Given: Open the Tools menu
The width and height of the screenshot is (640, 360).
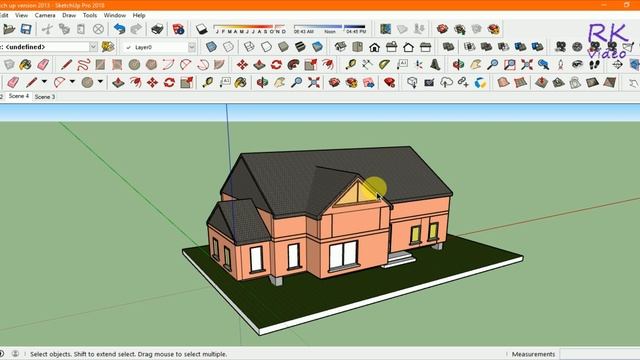Looking at the screenshot, I should click(x=90, y=15).
